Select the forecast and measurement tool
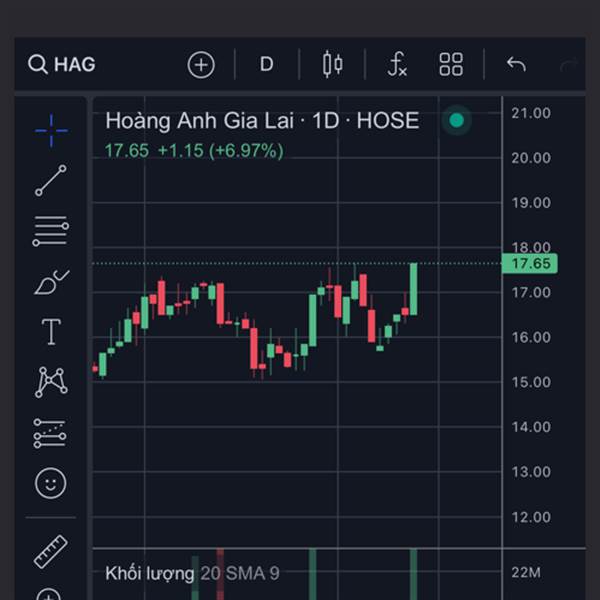 tap(50, 434)
